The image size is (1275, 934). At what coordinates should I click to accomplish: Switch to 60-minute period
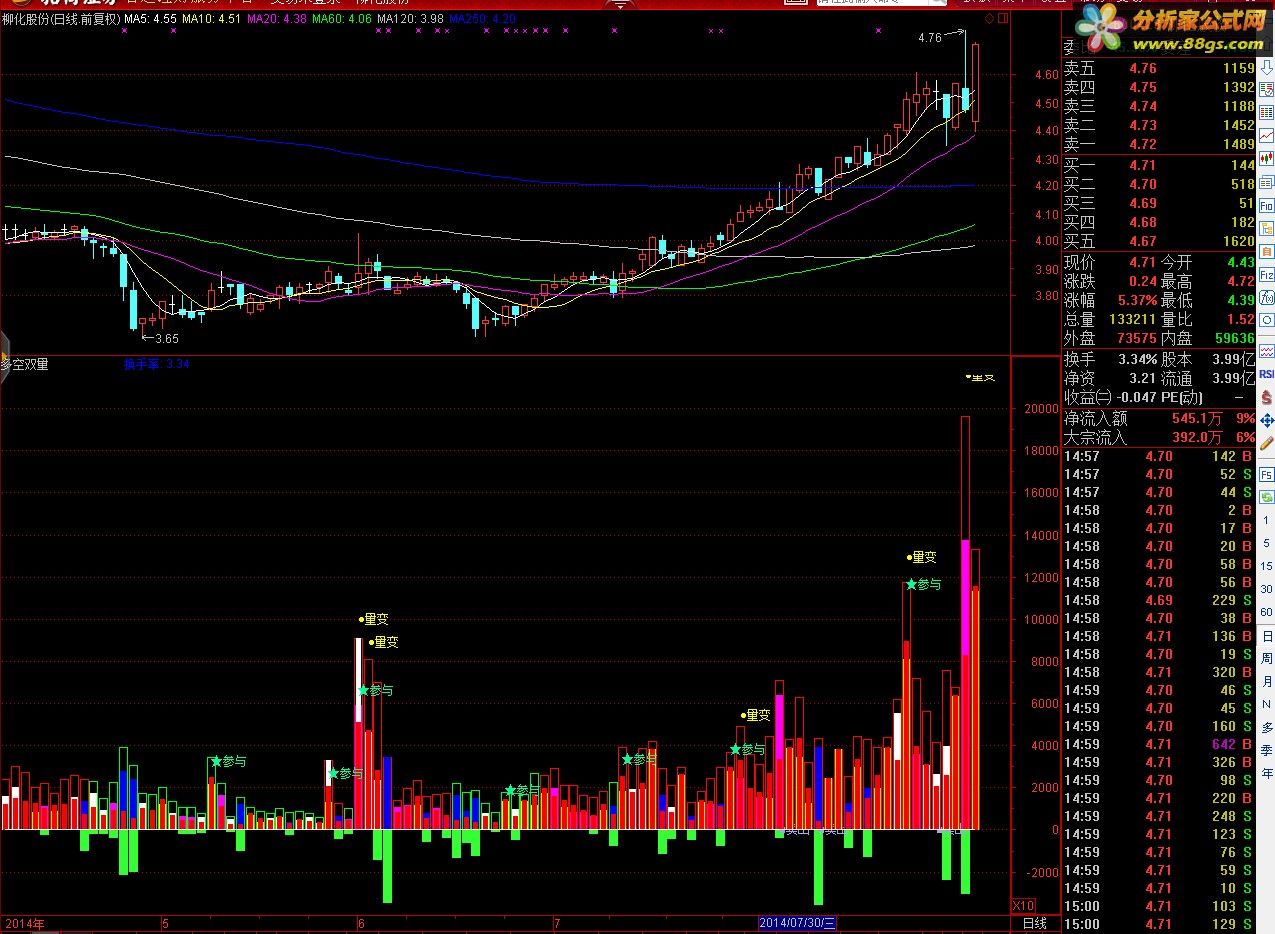(1267, 612)
